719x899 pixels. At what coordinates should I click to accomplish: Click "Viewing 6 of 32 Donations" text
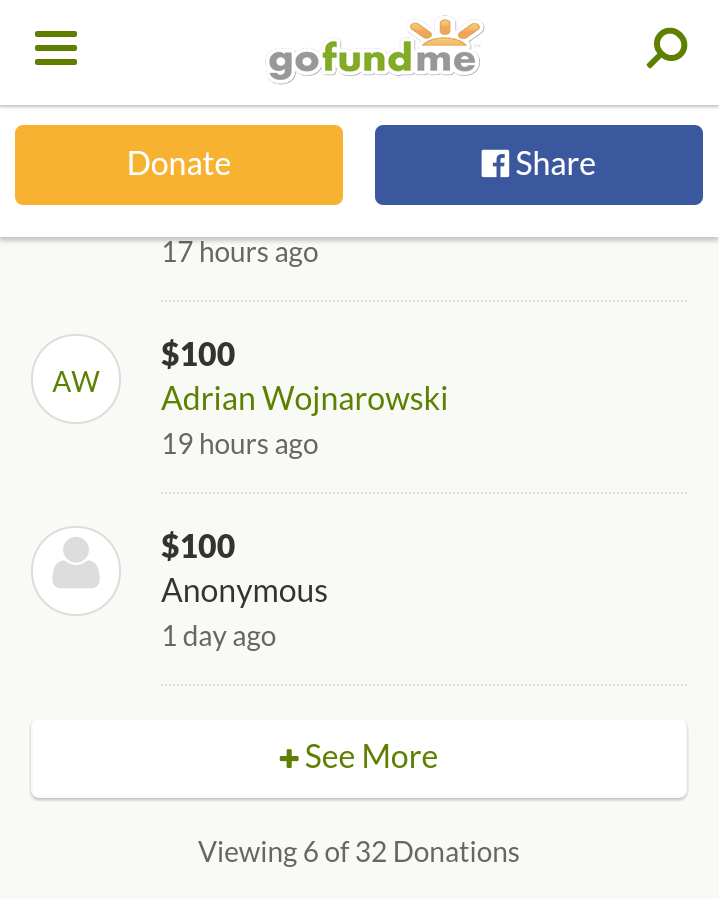coord(359,852)
